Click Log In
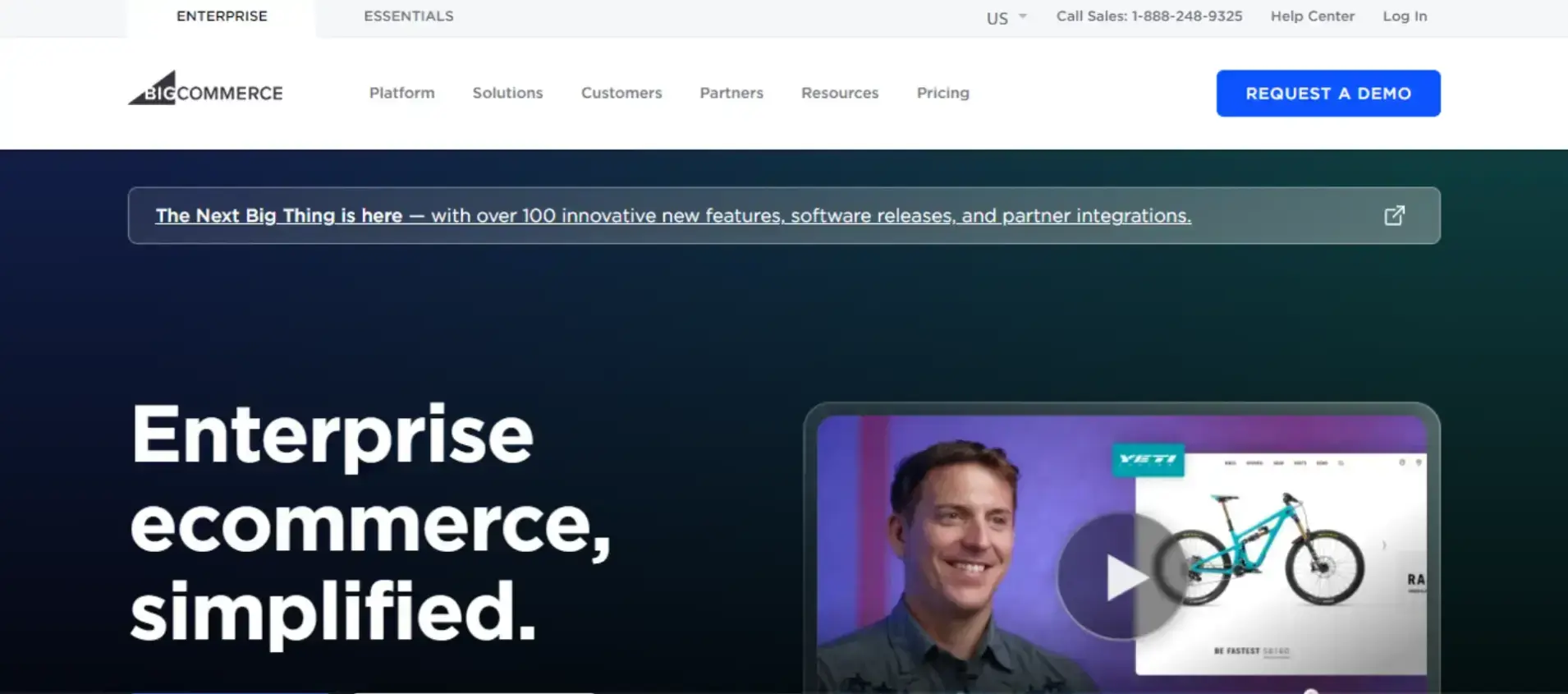 pos(1405,16)
